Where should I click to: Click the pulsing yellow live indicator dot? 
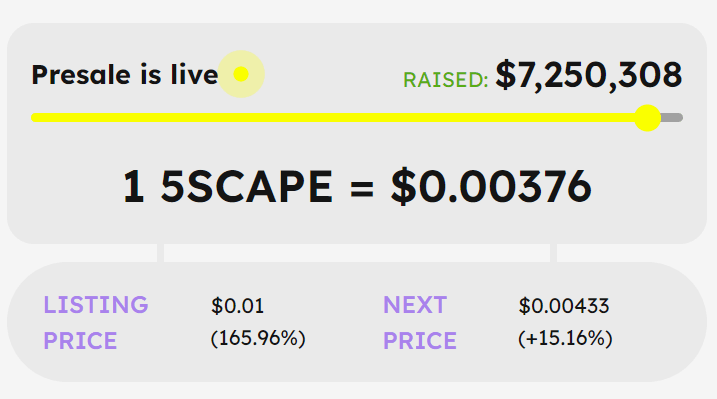pos(241,74)
